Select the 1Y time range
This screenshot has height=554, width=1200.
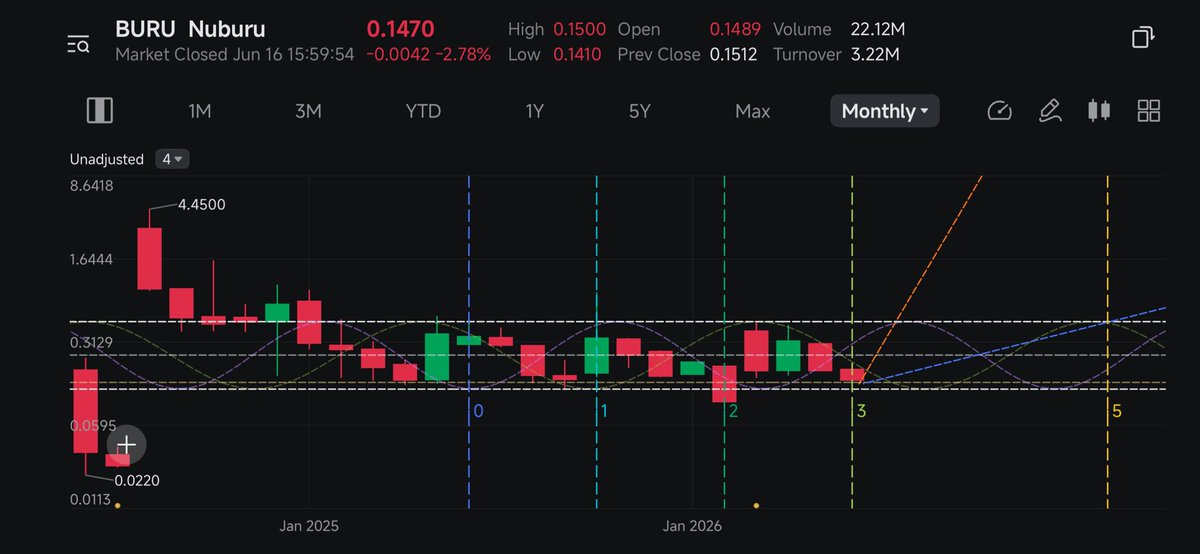(x=535, y=111)
